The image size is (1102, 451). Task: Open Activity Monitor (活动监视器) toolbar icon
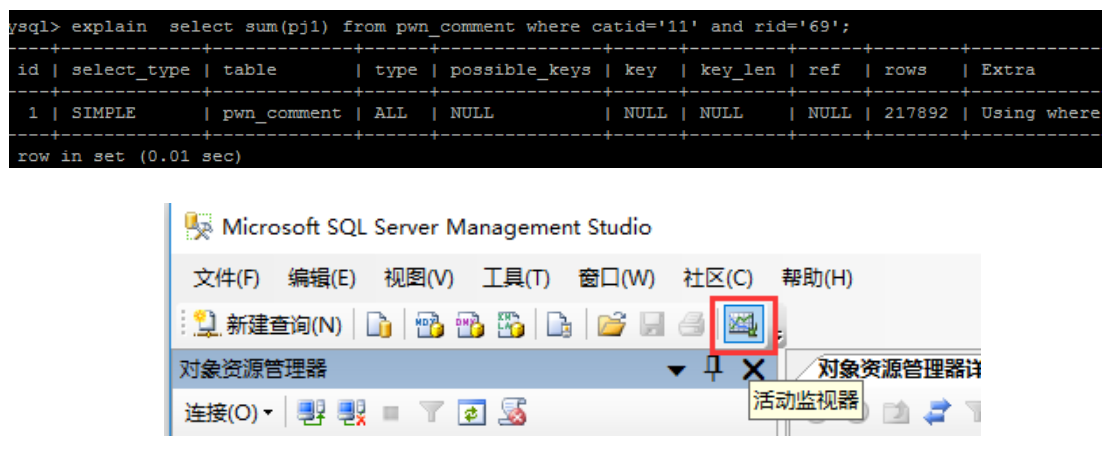(x=743, y=324)
